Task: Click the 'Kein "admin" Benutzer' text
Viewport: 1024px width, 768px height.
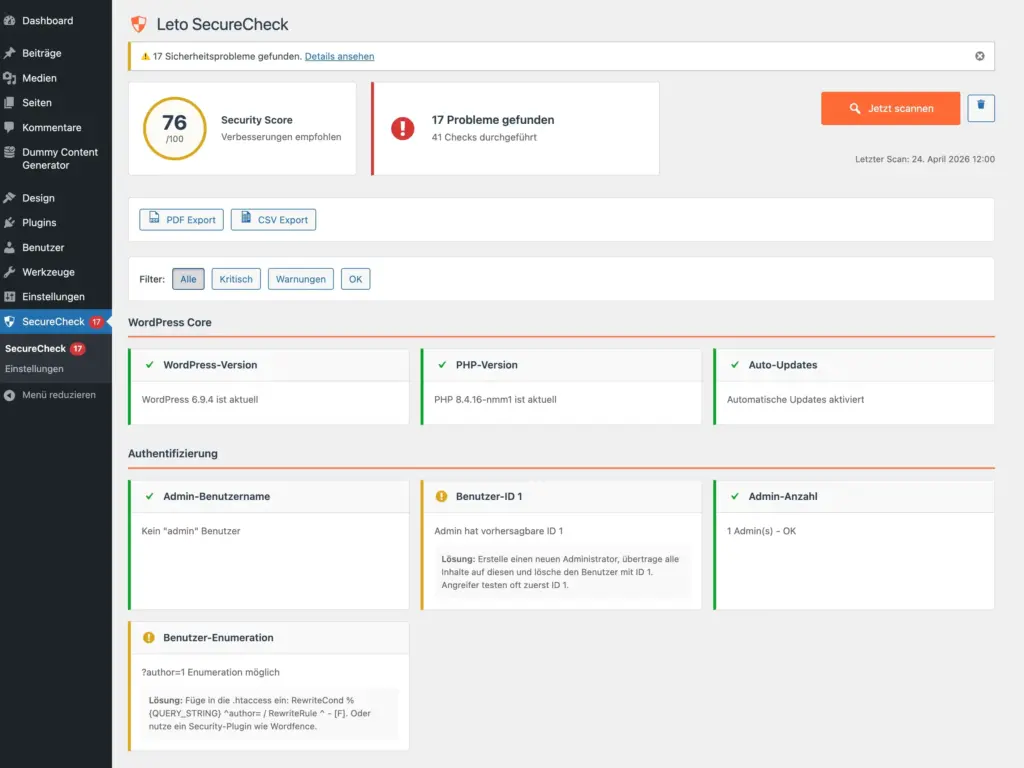Action: click(191, 531)
